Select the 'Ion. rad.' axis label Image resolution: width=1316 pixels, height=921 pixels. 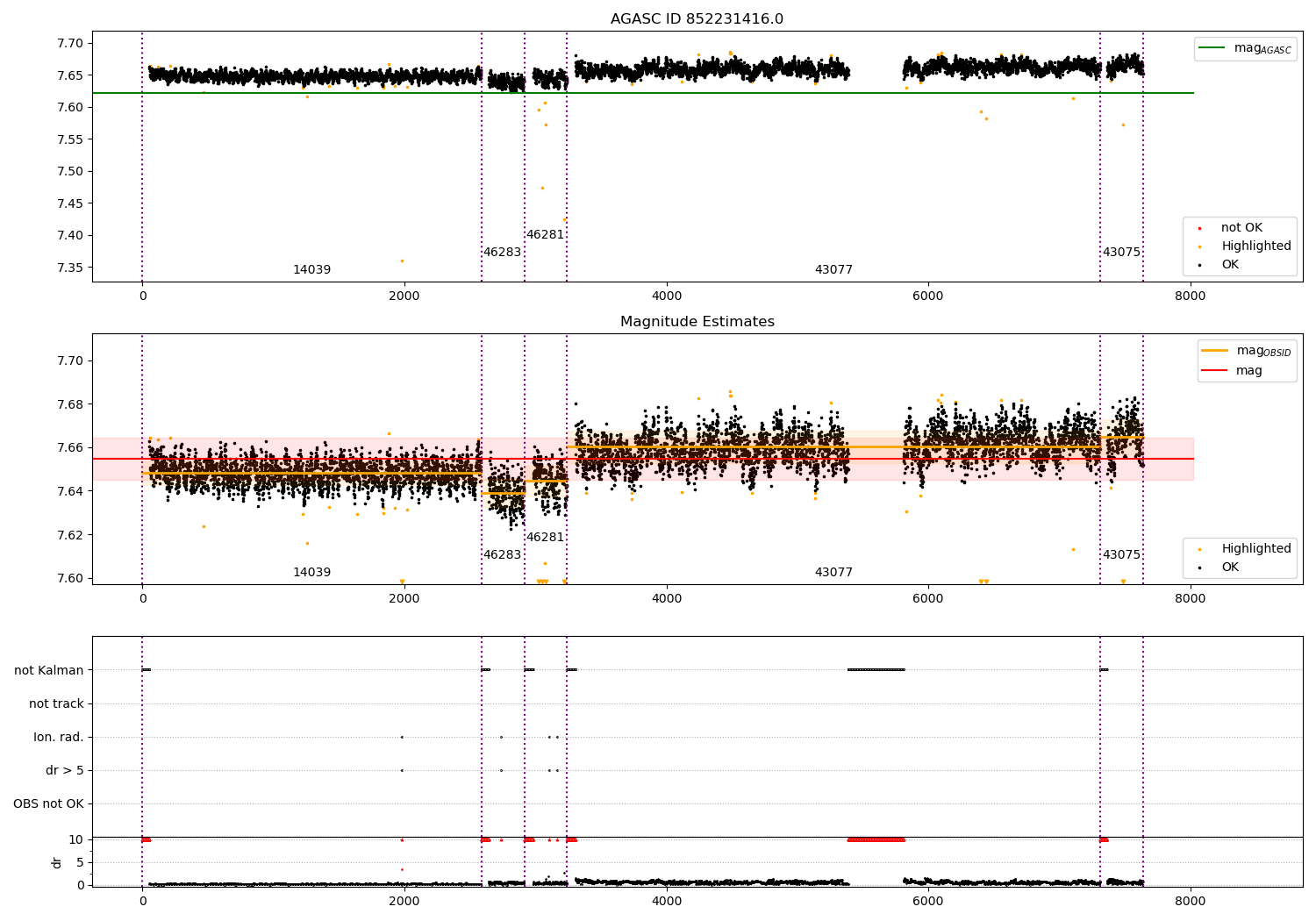click(x=59, y=737)
